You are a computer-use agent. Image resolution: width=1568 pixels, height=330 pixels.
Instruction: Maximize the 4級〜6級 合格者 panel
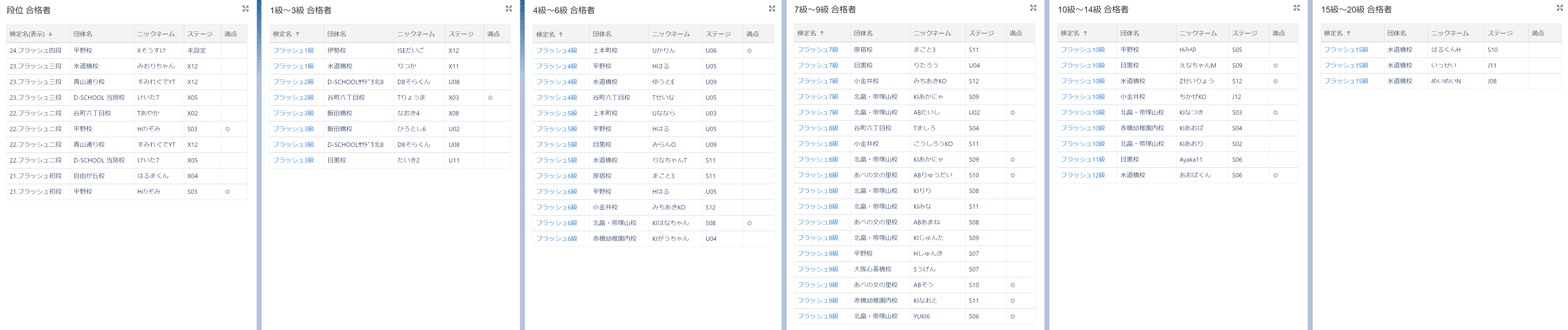(772, 9)
